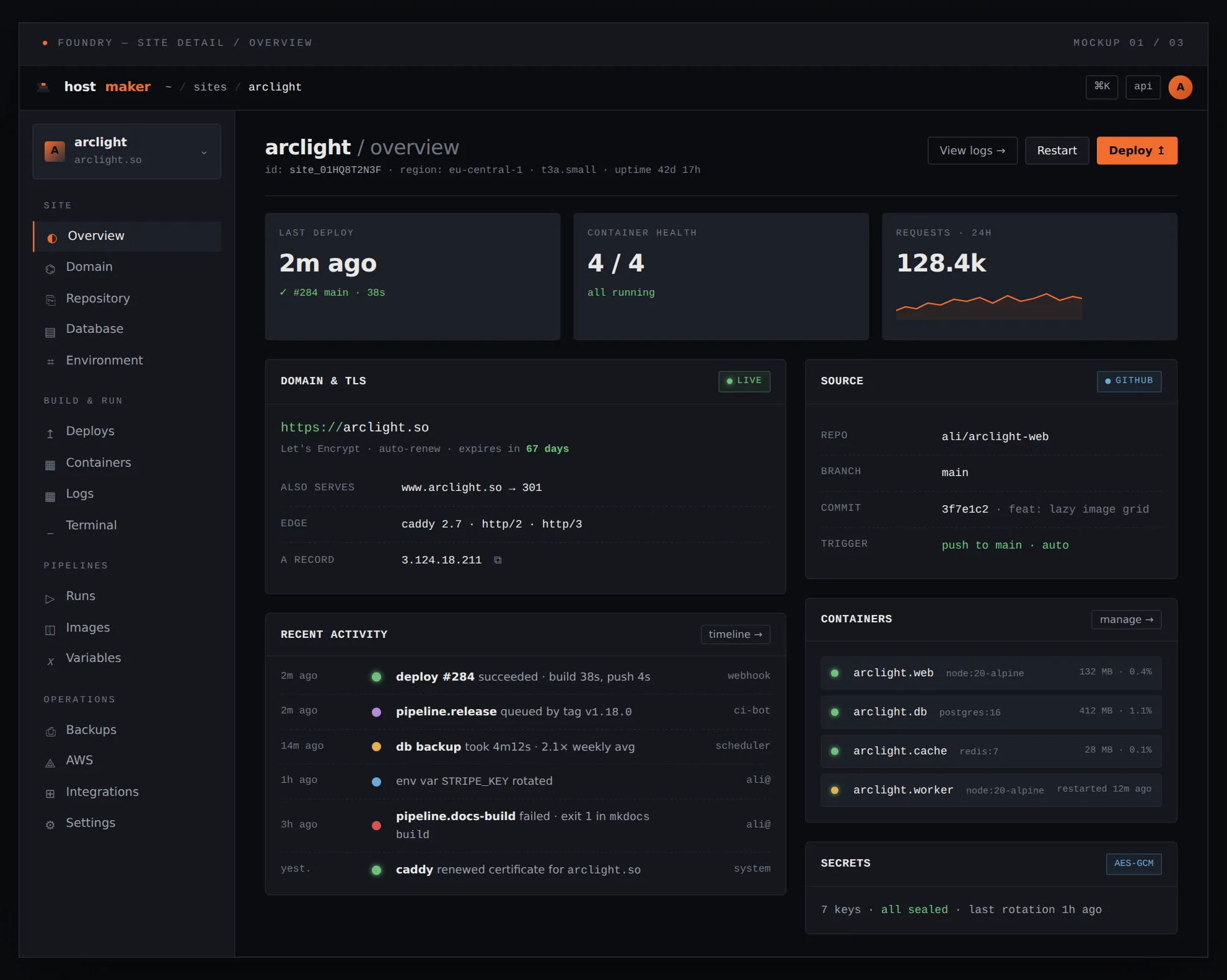Open the user avatar A menu
1227x980 pixels.
pos(1180,87)
